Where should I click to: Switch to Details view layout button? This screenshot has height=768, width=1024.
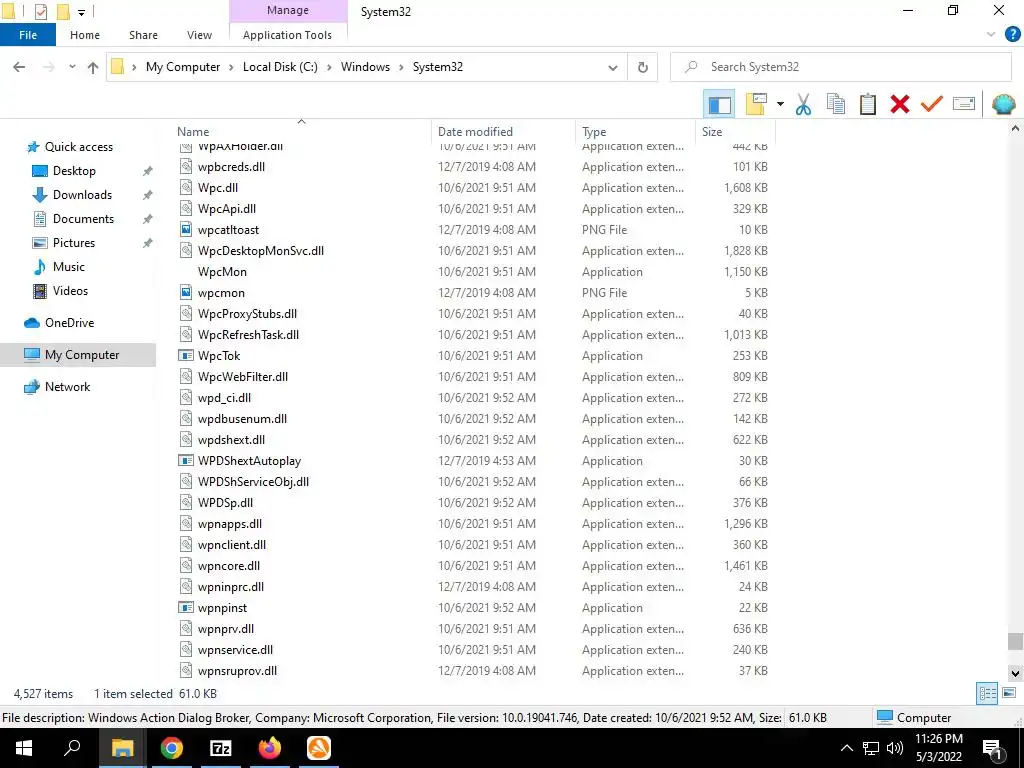tap(987, 693)
